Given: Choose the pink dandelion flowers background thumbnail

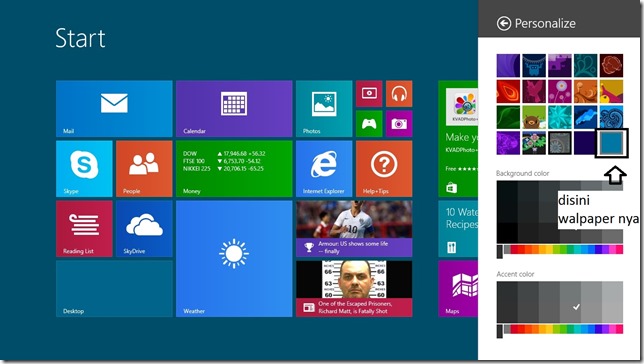Looking at the screenshot, I should (x=559, y=91).
